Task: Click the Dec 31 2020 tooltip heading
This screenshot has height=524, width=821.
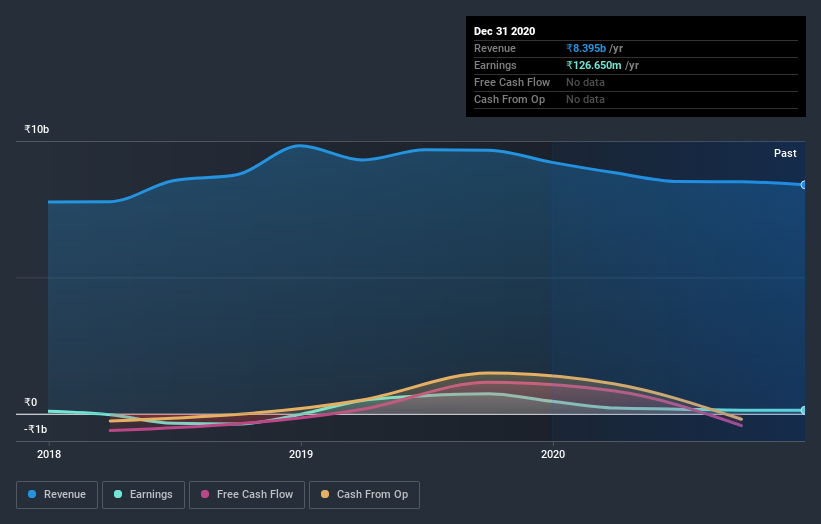Action: 504,31
